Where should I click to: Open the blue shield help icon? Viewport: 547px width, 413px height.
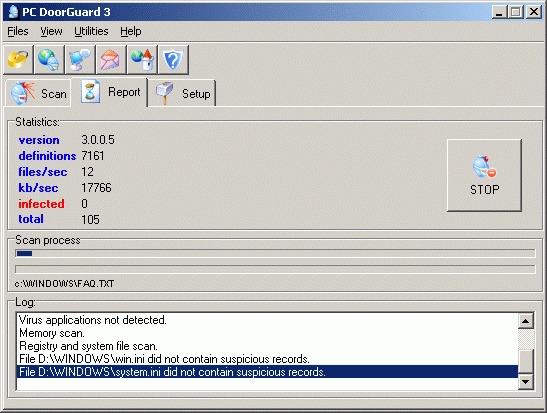click(173, 59)
